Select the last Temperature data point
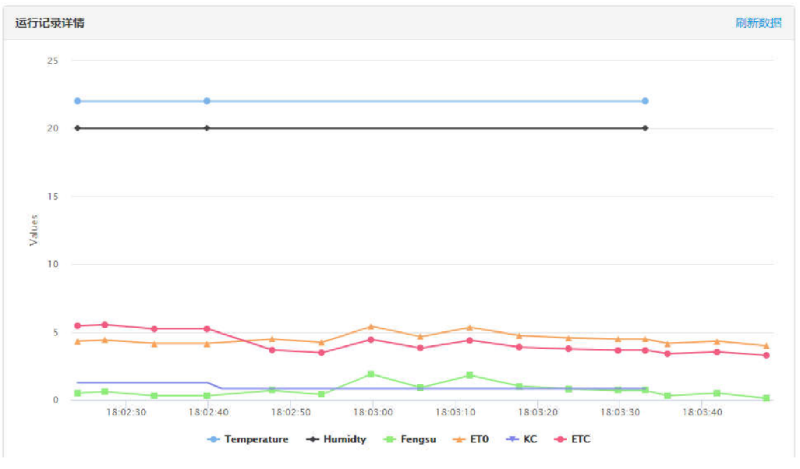800x469 pixels. pos(645,101)
